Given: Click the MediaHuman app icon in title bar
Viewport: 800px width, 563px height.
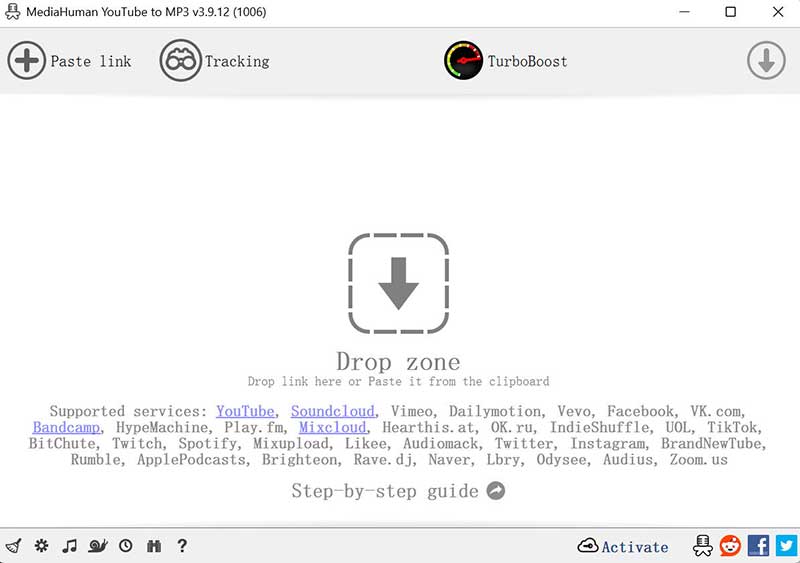Looking at the screenshot, I should tap(12, 12).
